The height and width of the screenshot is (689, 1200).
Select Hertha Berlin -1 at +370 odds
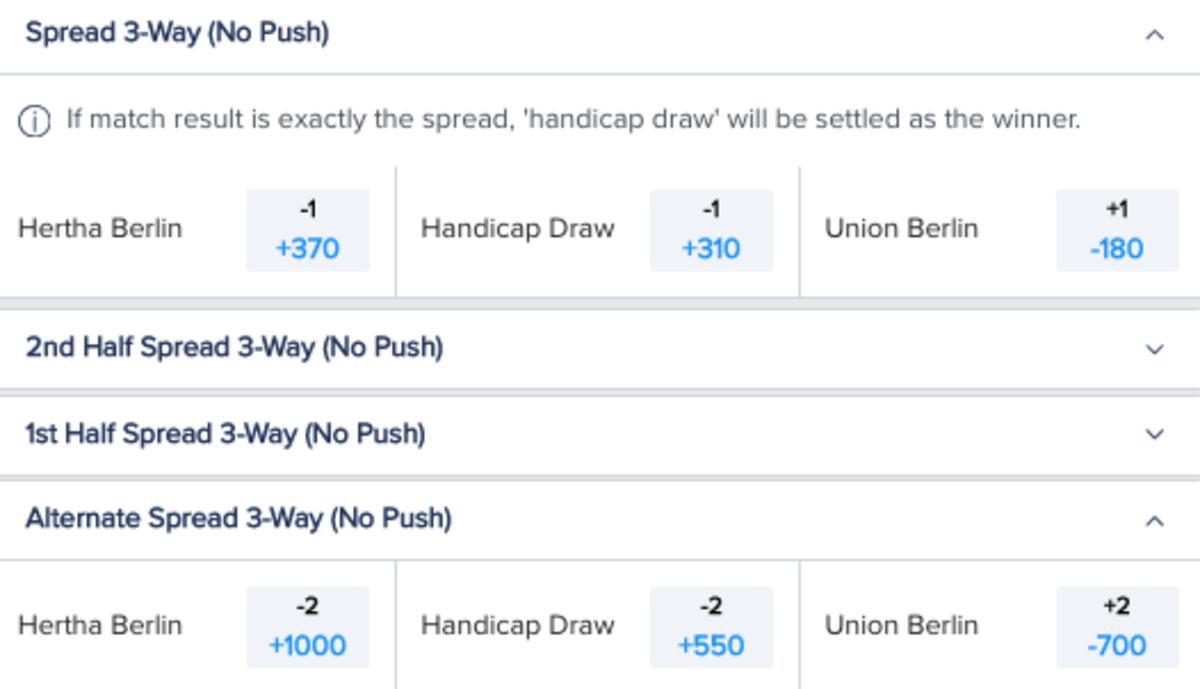point(308,230)
